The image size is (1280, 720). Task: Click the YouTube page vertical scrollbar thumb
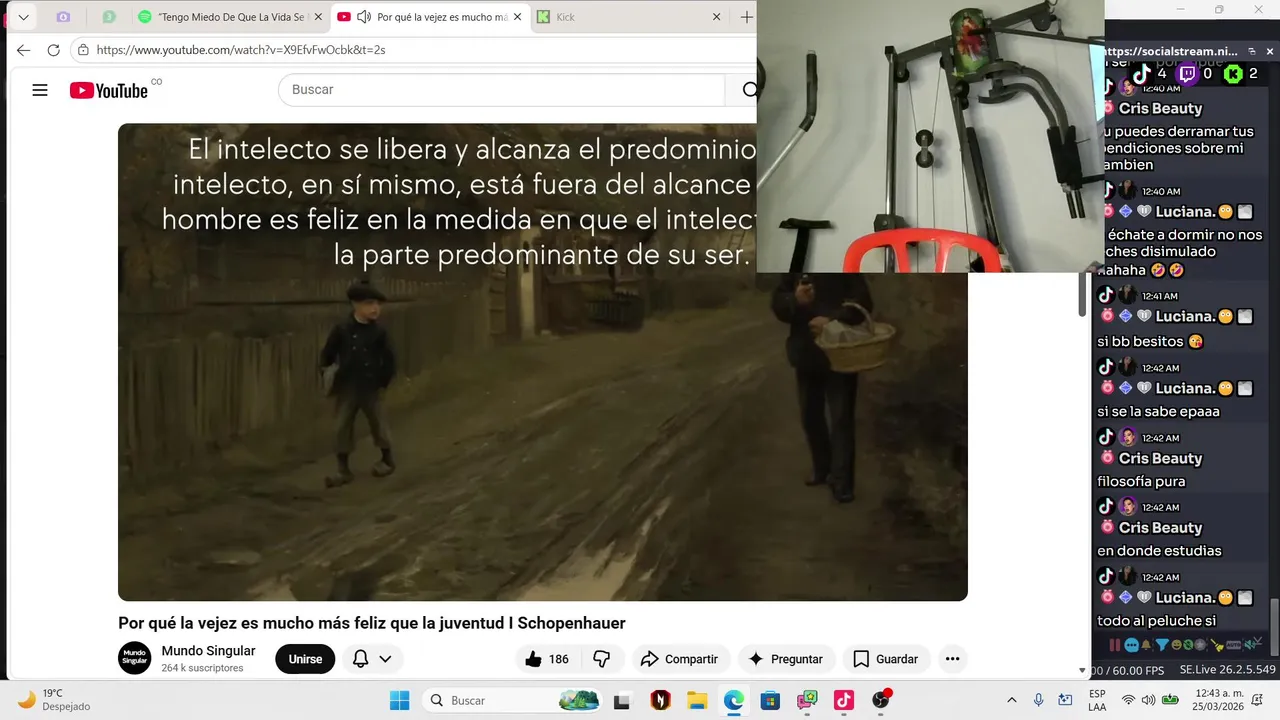[1082, 295]
